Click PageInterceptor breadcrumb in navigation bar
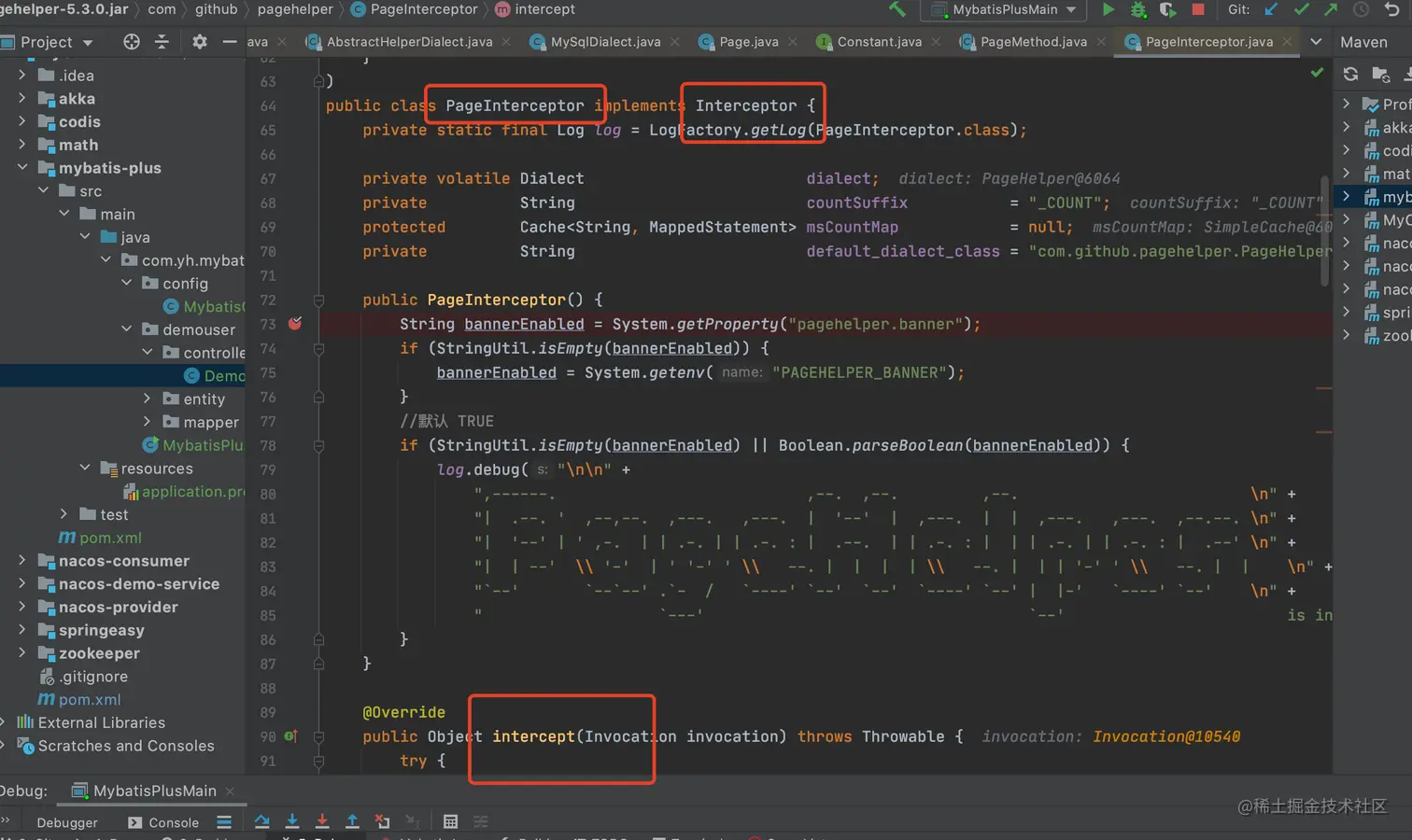Image resolution: width=1412 pixels, height=840 pixels. 414,9
